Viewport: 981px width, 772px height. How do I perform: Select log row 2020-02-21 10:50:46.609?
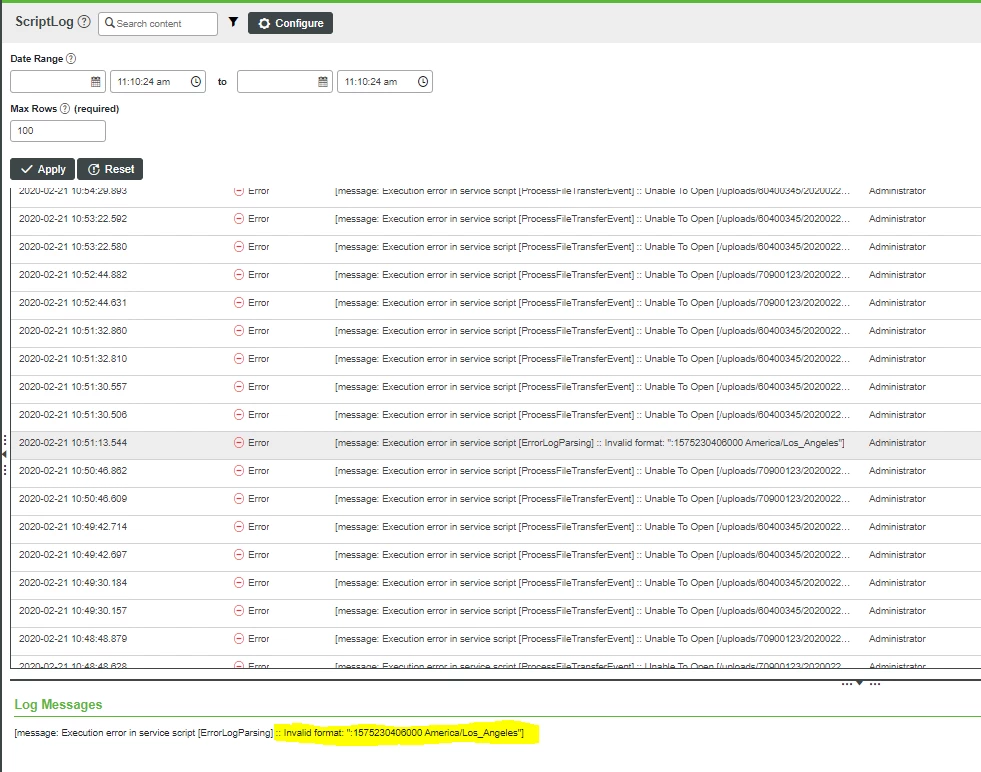tap(496, 499)
